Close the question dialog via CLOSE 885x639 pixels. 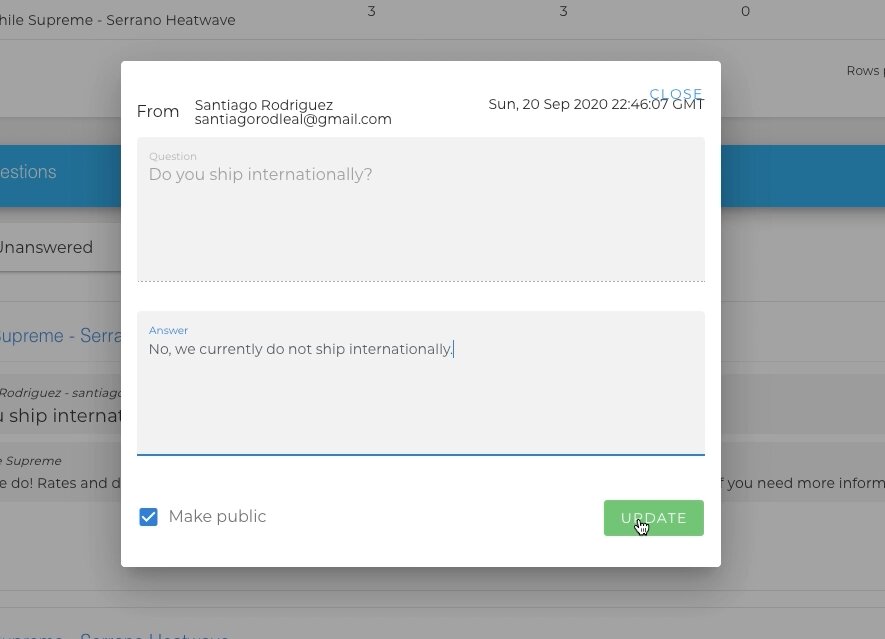coord(676,94)
